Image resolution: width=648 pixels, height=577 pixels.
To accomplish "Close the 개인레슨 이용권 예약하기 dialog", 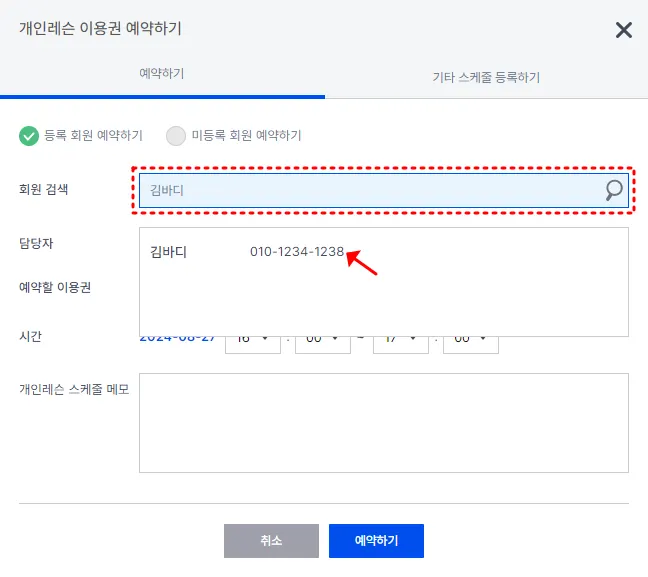I will pos(624,30).
